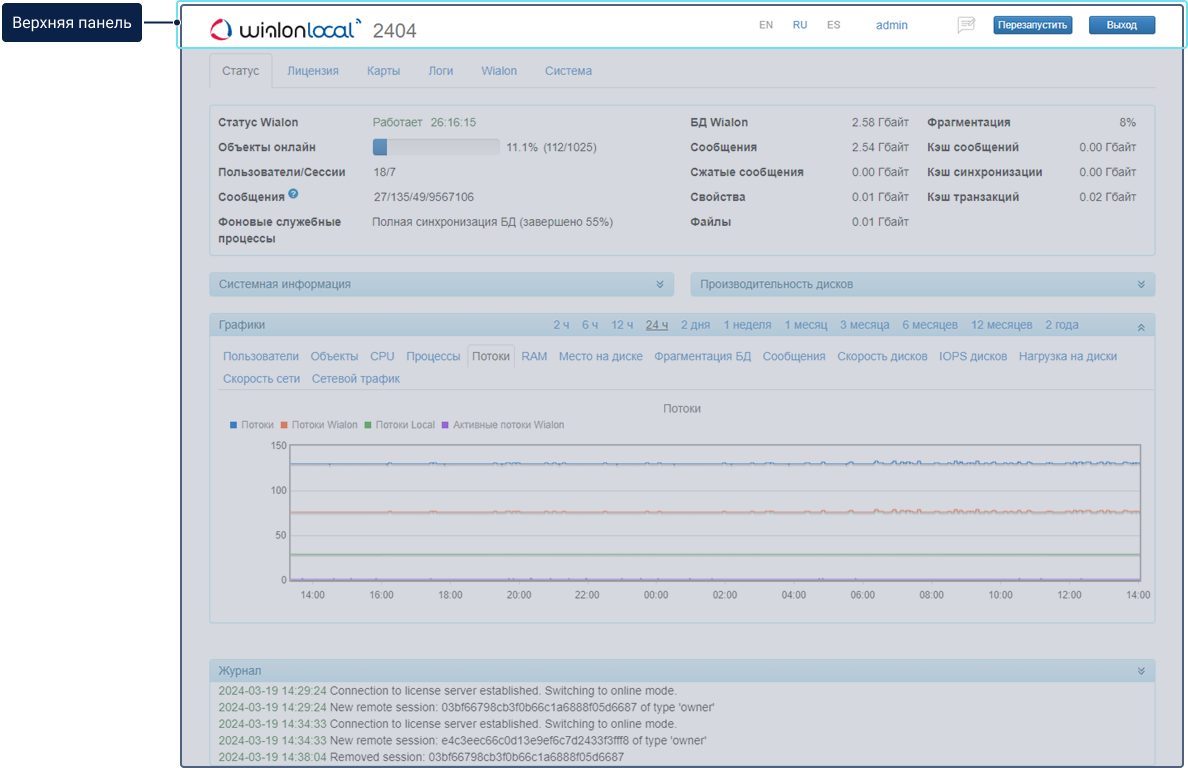This screenshot has width=1188, height=768.
Task: Click the Wialon Local logo
Action: tap(285, 29)
